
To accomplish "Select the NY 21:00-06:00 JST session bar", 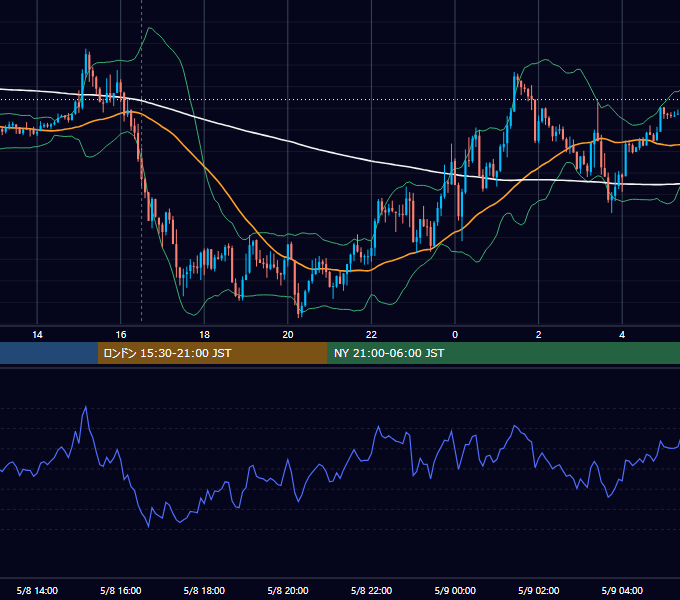I will tap(503, 353).
